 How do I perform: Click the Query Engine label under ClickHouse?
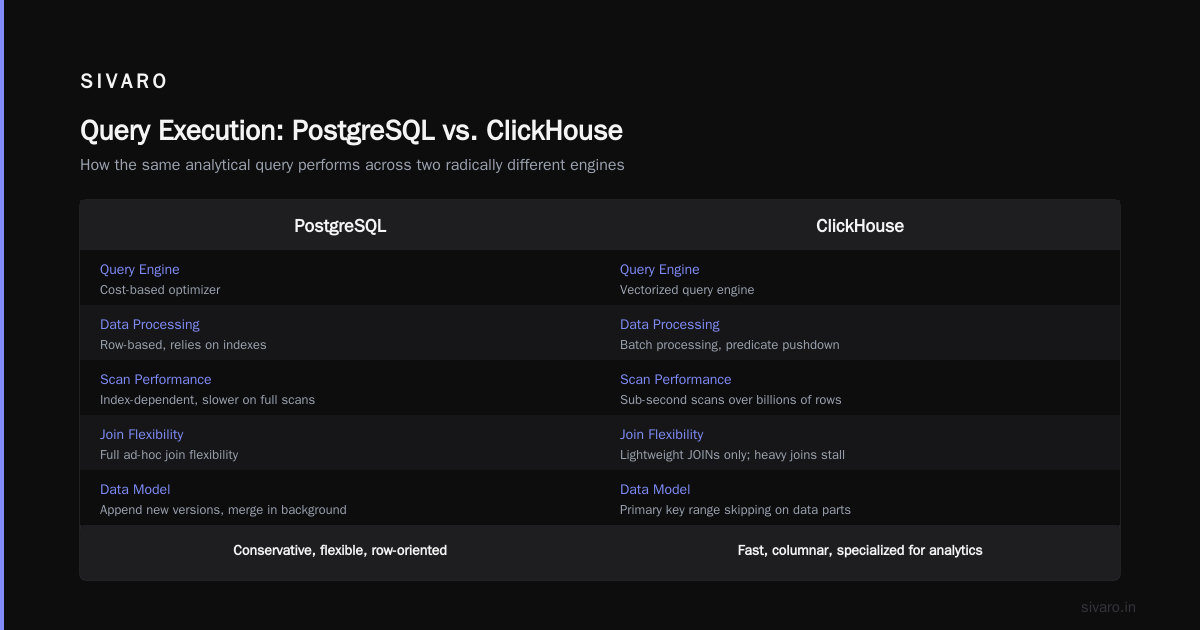point(660,270)
